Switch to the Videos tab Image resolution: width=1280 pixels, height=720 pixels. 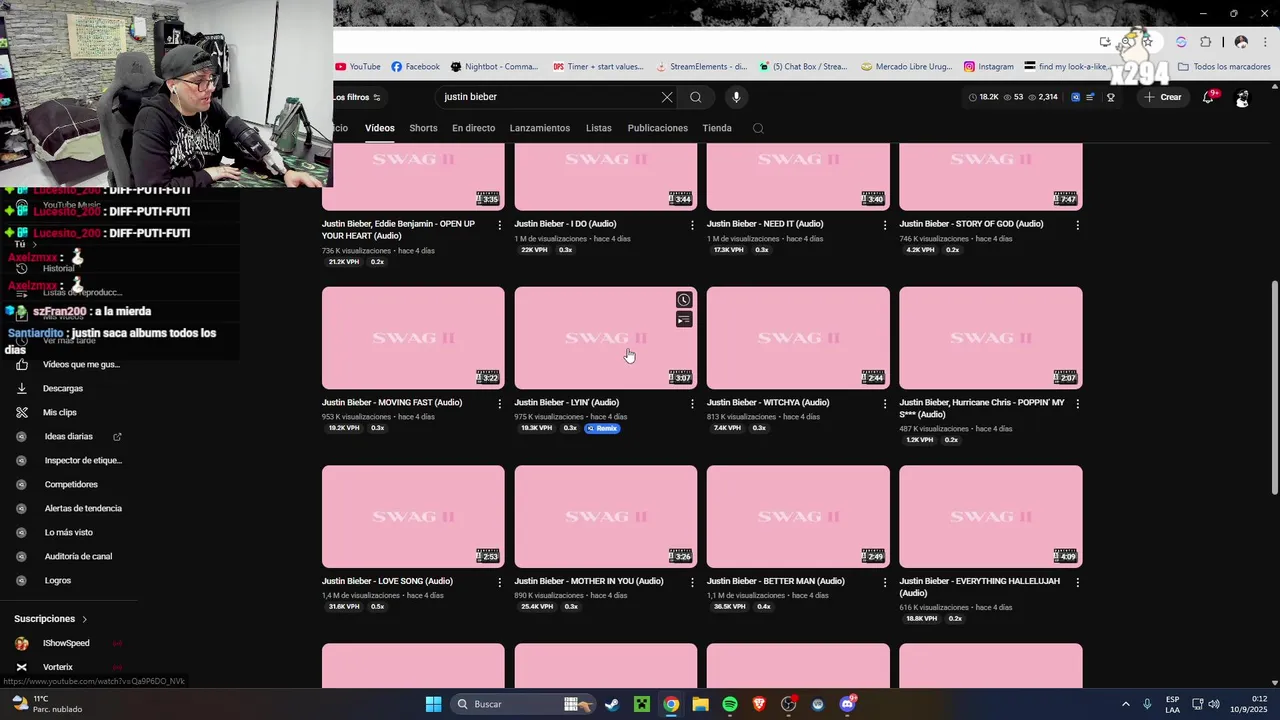380,128
